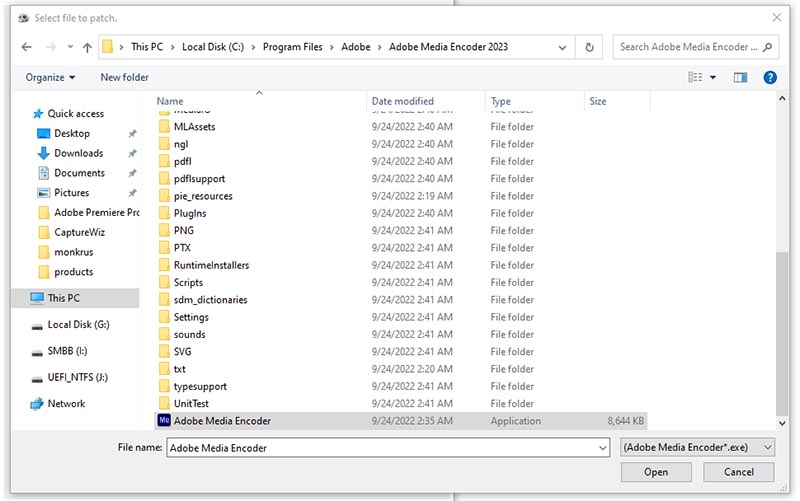
Task: Click Program Files breadcrumb
Action: coord(292,47)
